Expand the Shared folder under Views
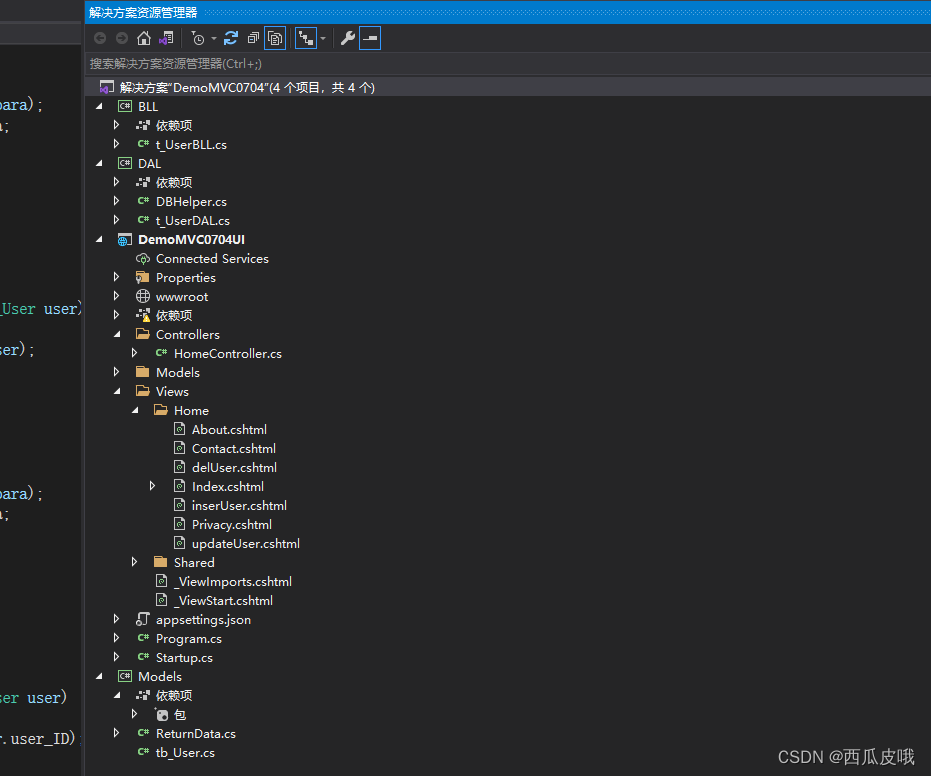Image resolution: width=931 pixels, height=776 pixels. [x=135, y=562]
